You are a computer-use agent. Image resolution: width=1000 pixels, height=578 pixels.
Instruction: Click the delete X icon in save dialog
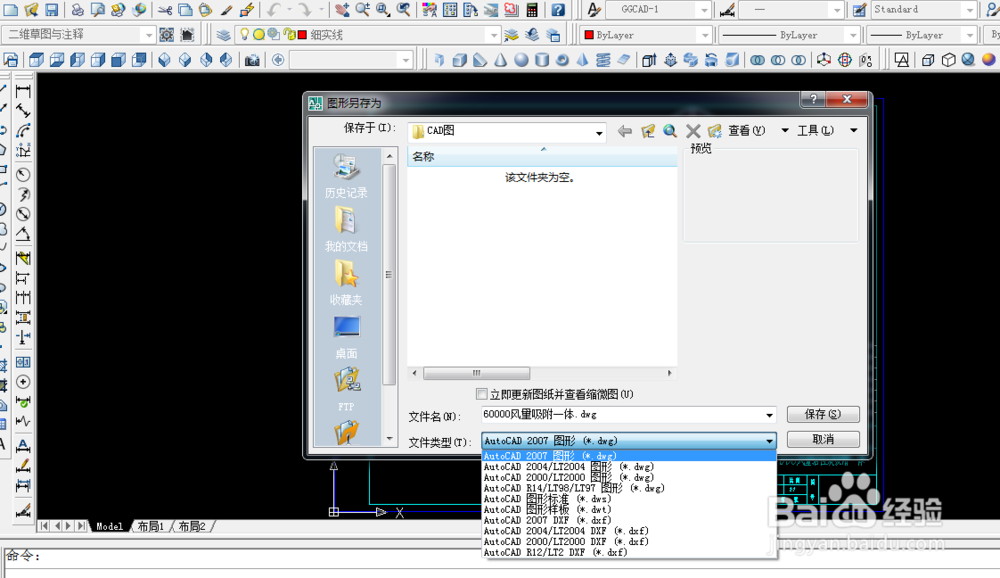(x=693, y=131)
